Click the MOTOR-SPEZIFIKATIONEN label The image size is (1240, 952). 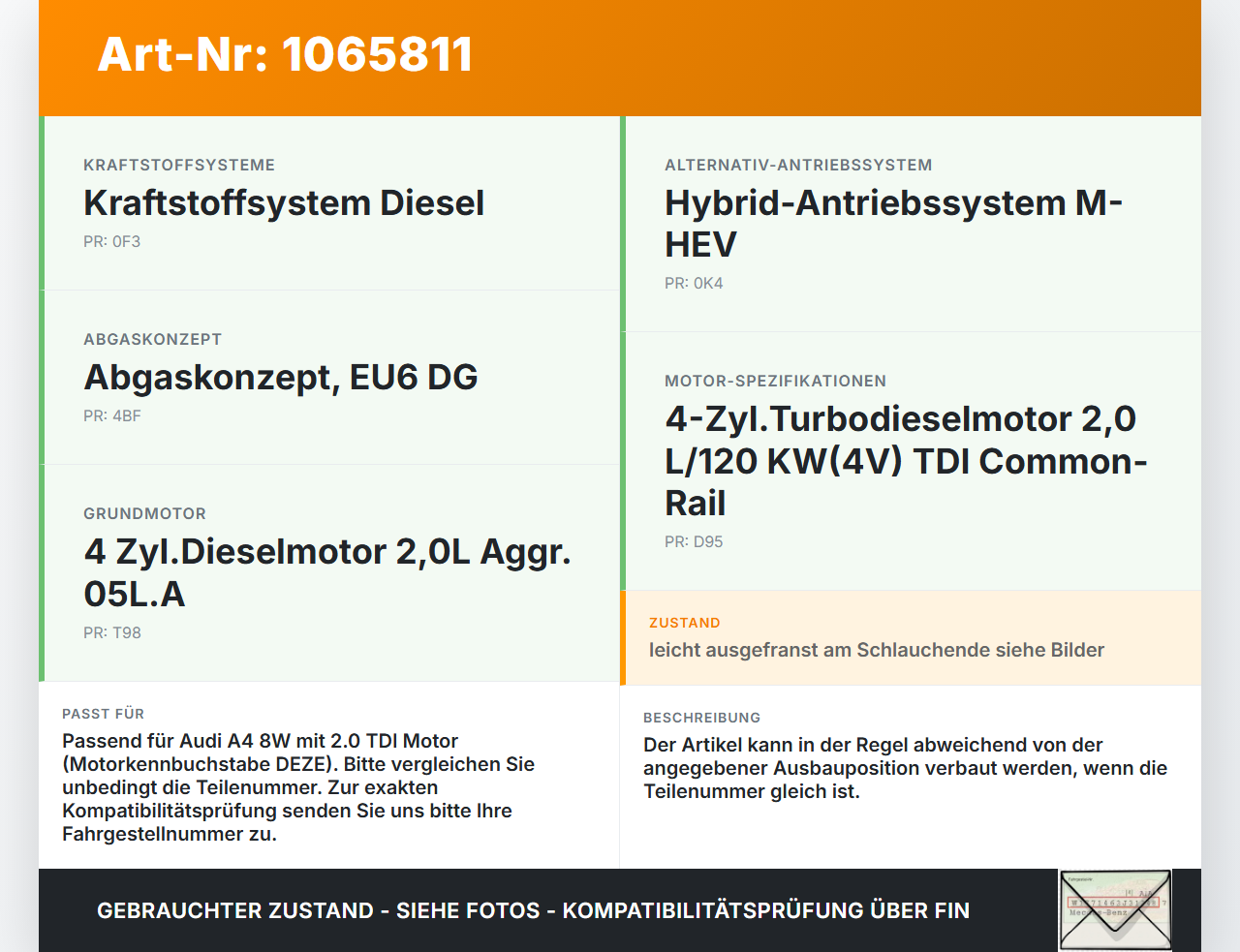775,381
